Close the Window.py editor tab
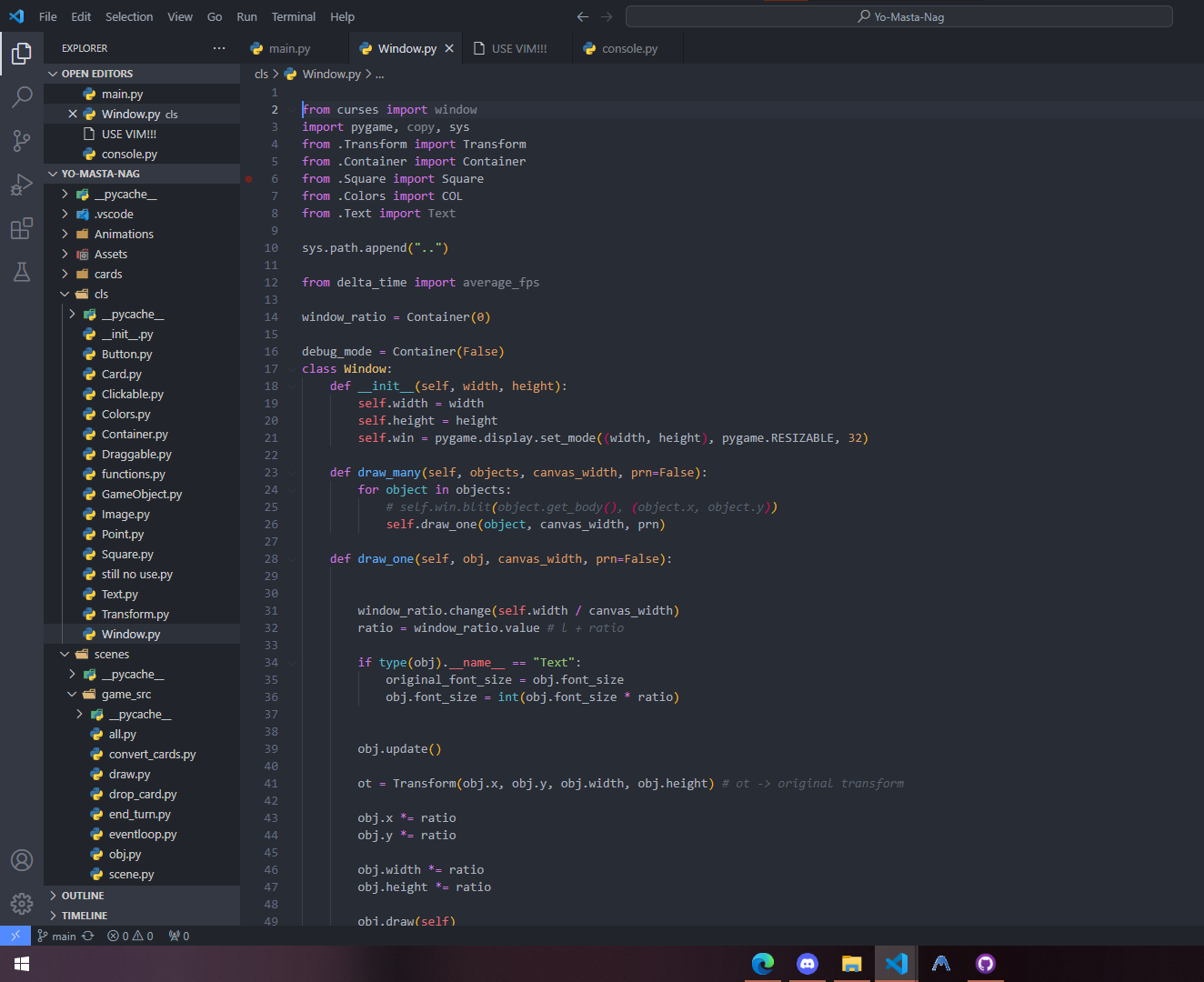 click(449, 49)
